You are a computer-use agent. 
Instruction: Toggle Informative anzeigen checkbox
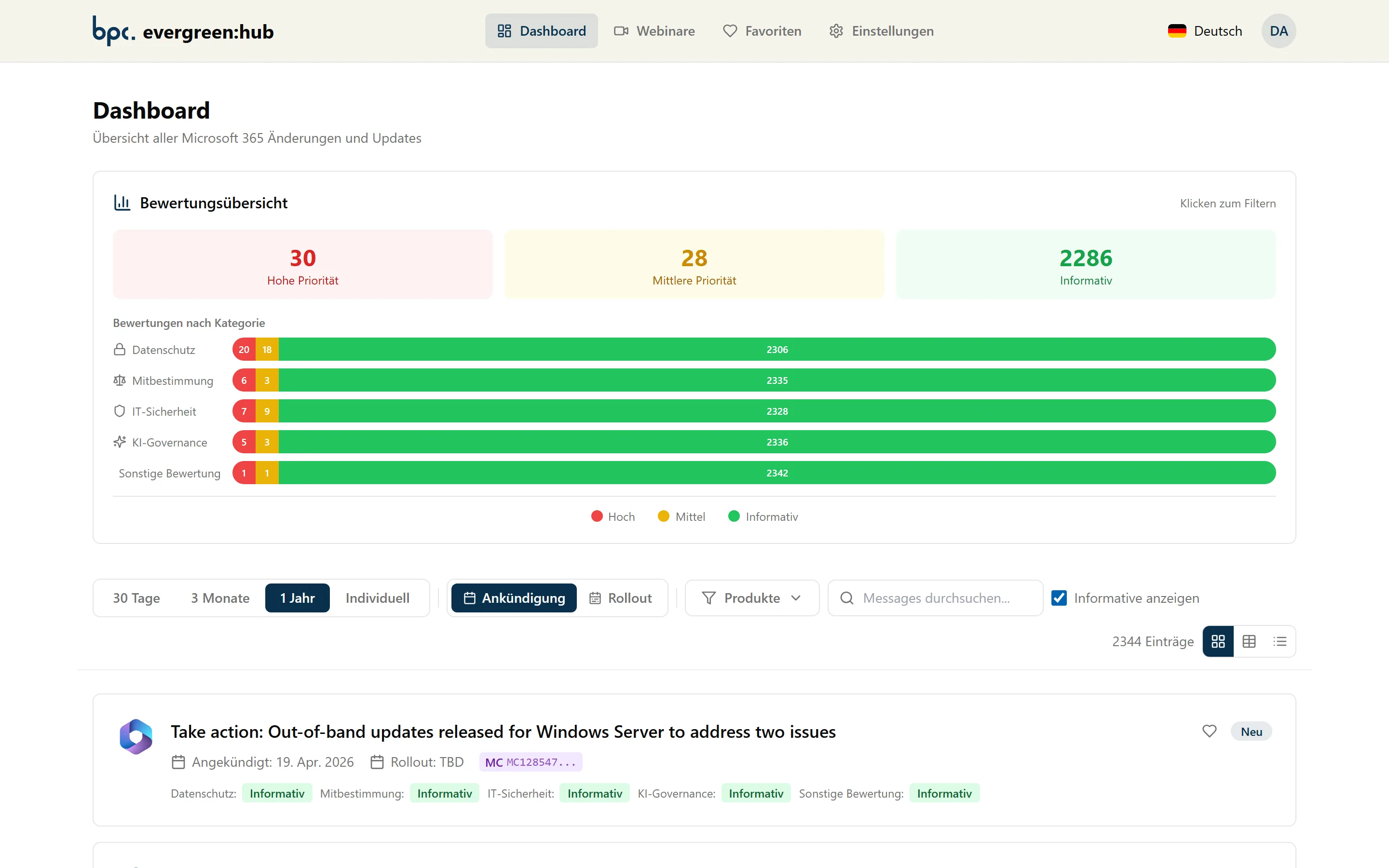pyautogui.click(x=1059, y=597)
